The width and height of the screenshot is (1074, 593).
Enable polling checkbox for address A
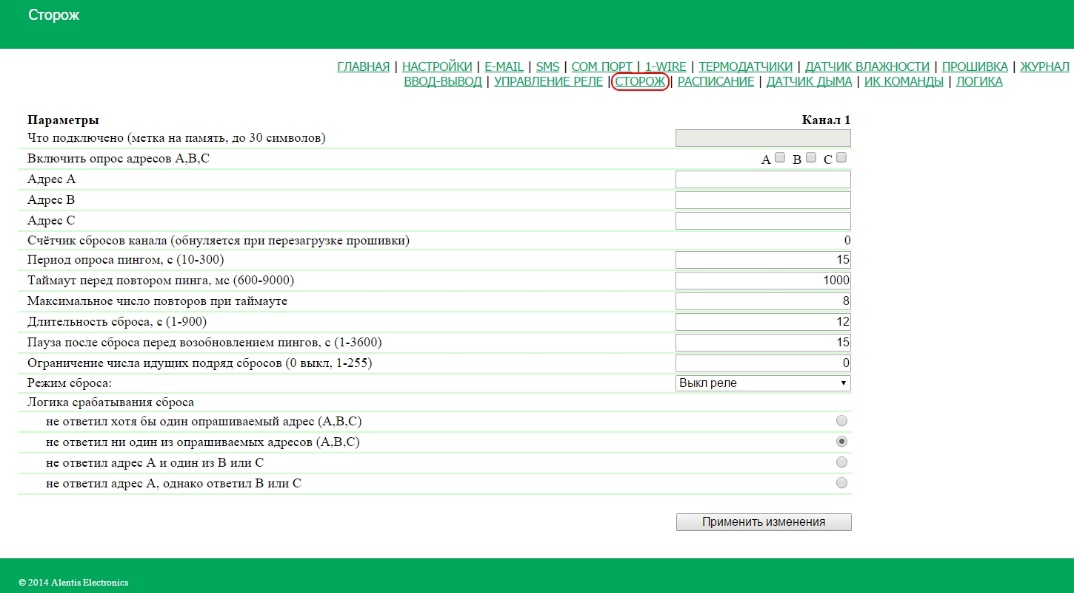(780, 158)
